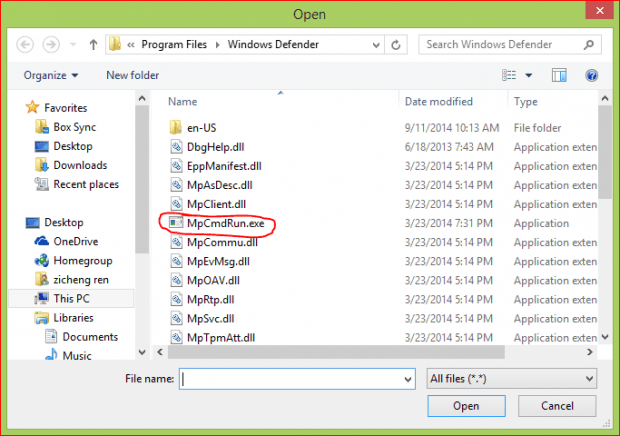The image size is (620, 436).
Task: Click the Windows Defender breadcrumb
Action: 273,44
